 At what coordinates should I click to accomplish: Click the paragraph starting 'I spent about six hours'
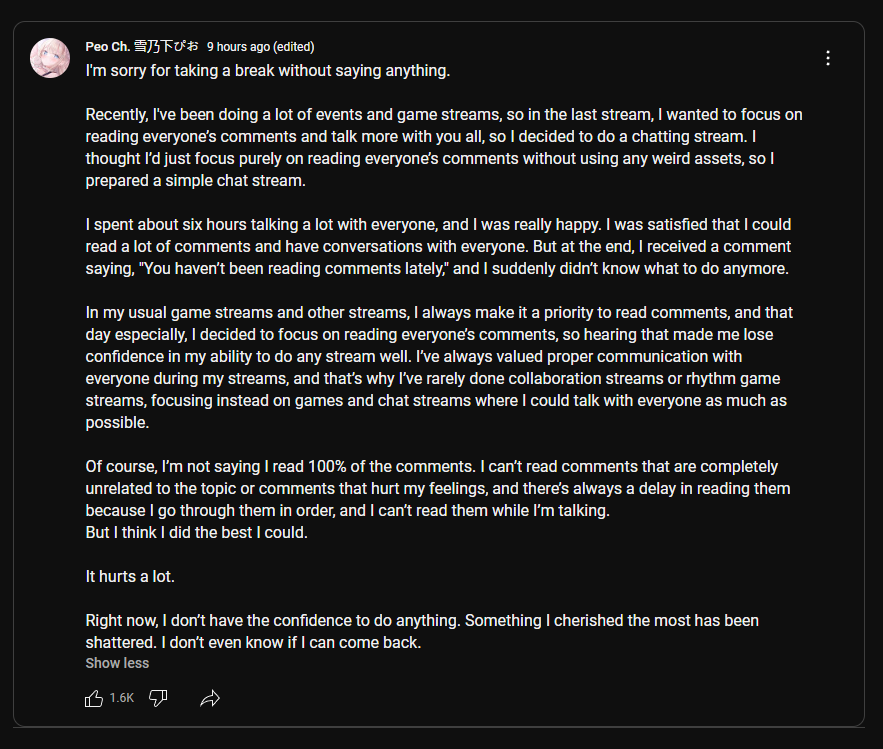[x=438, y=246]
